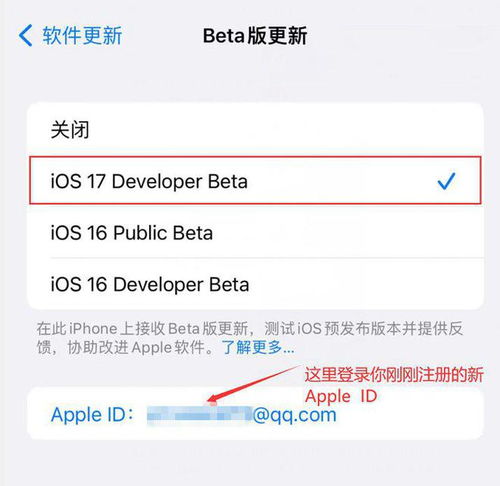Select iOS 16 Public Beta

(x=255, y=232)
